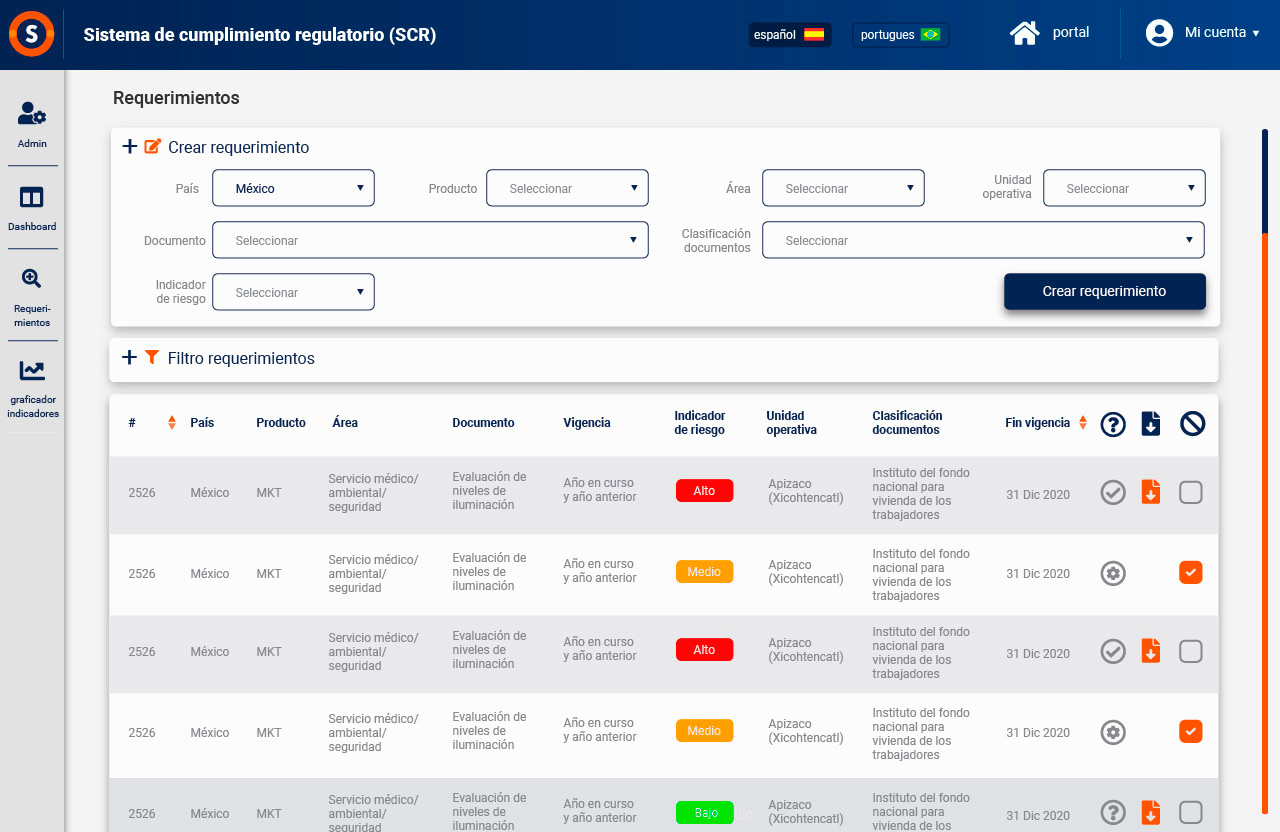Click the orange S logo

(32, 34)
